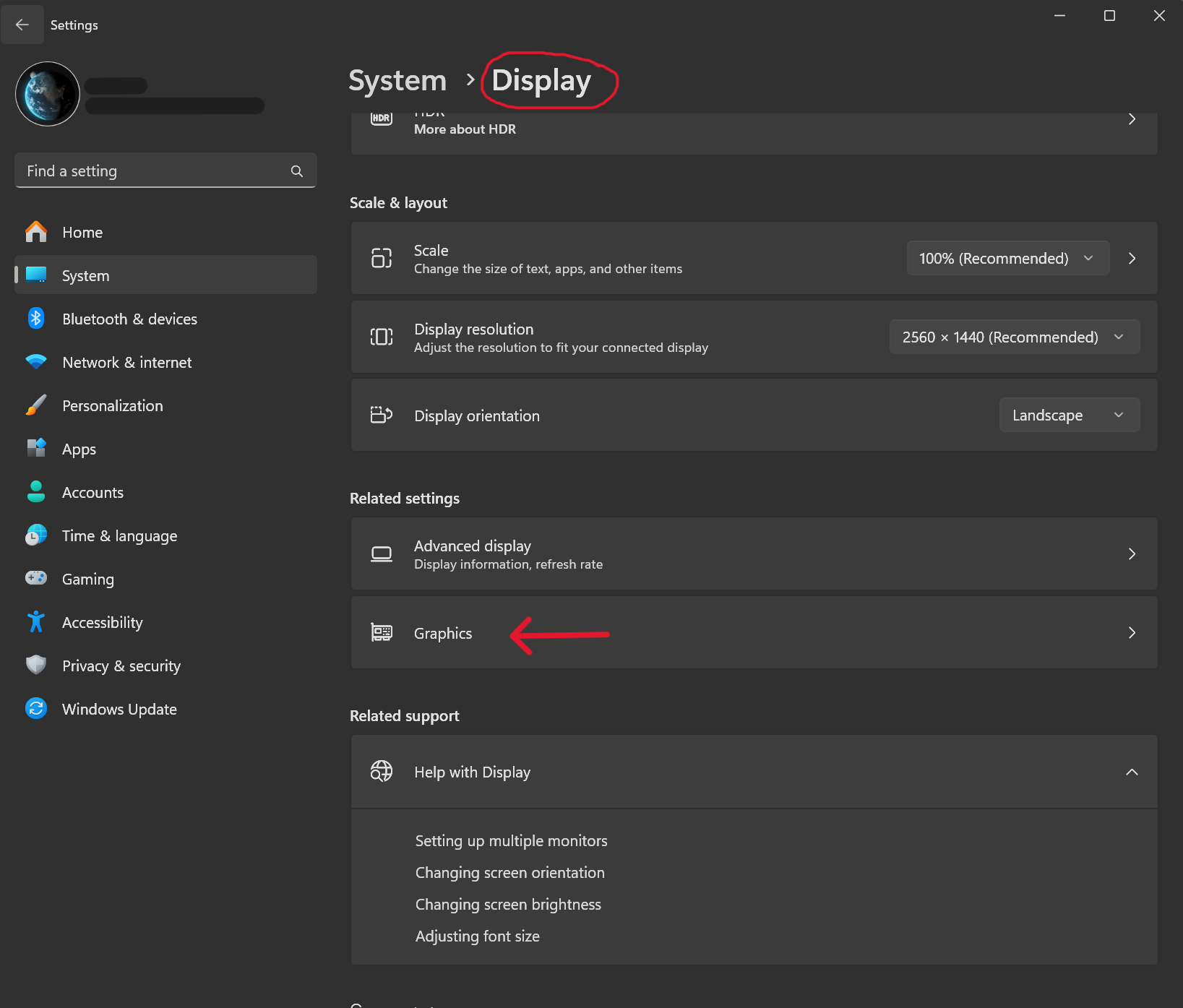1183x1008 pixels.
Task: Open the 100% scale dropdown
Action: [x=1007, y=258]
